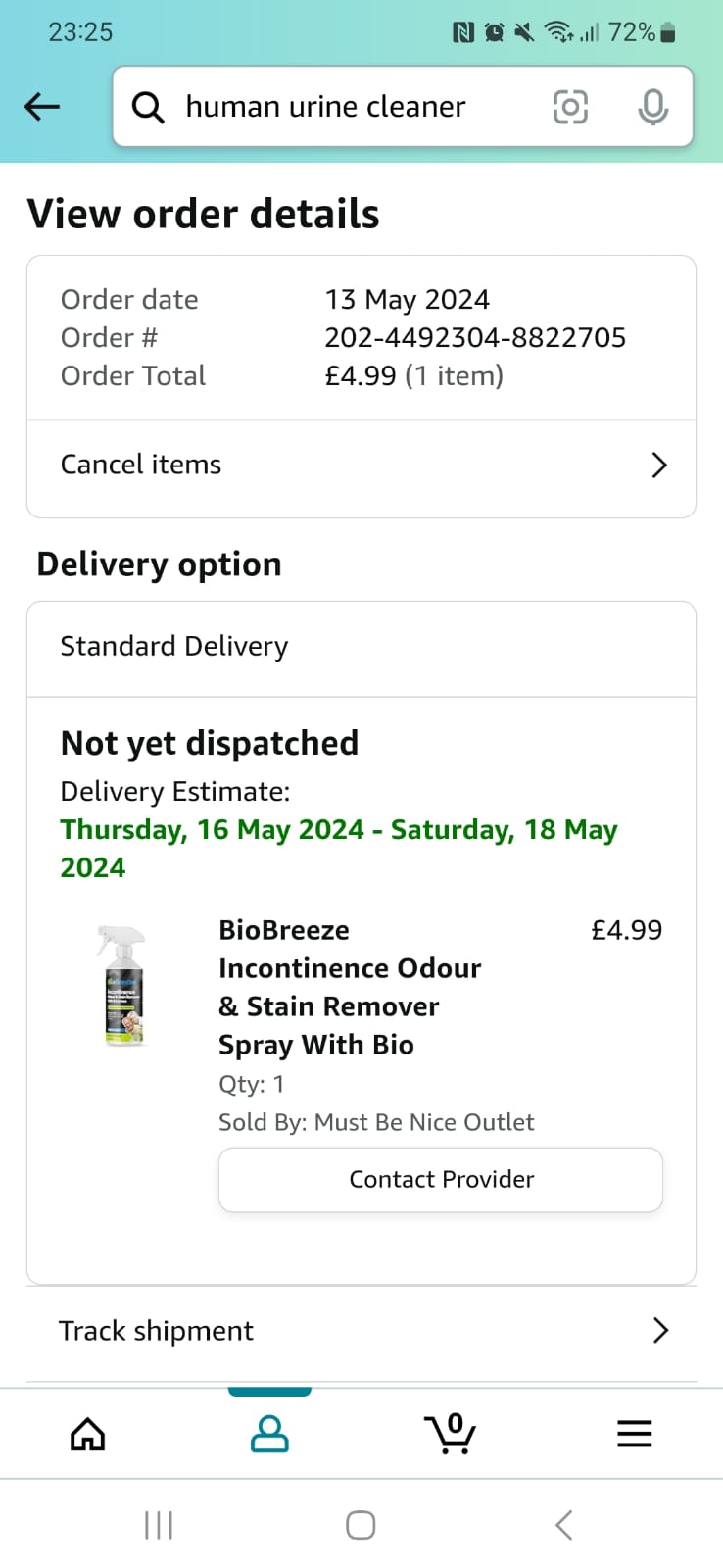Go to Home tab in bottom bar
This screenshot has width=723, height=1568.
pos(88,1434)
